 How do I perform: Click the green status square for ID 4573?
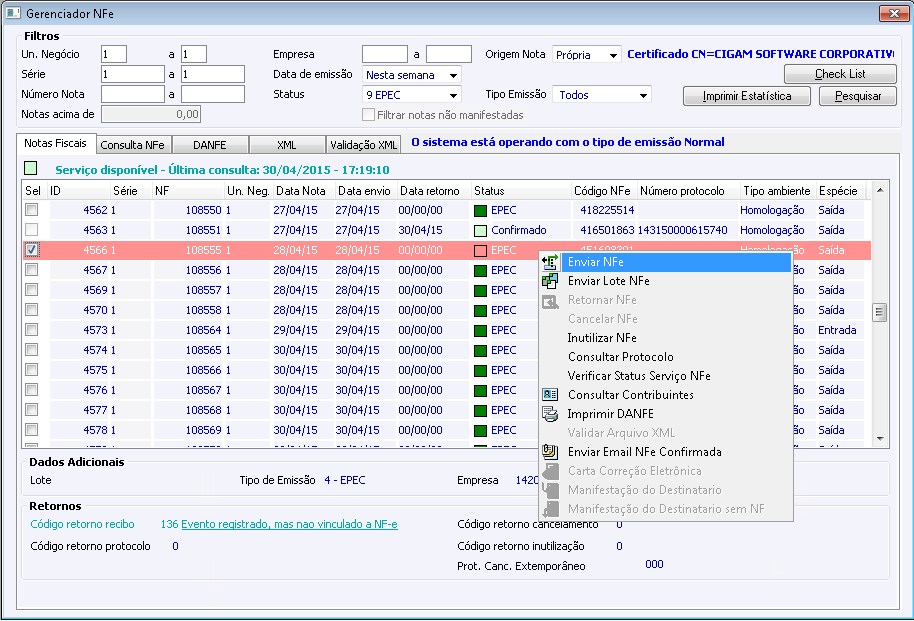pyautogui.click(x=480, y=331)
